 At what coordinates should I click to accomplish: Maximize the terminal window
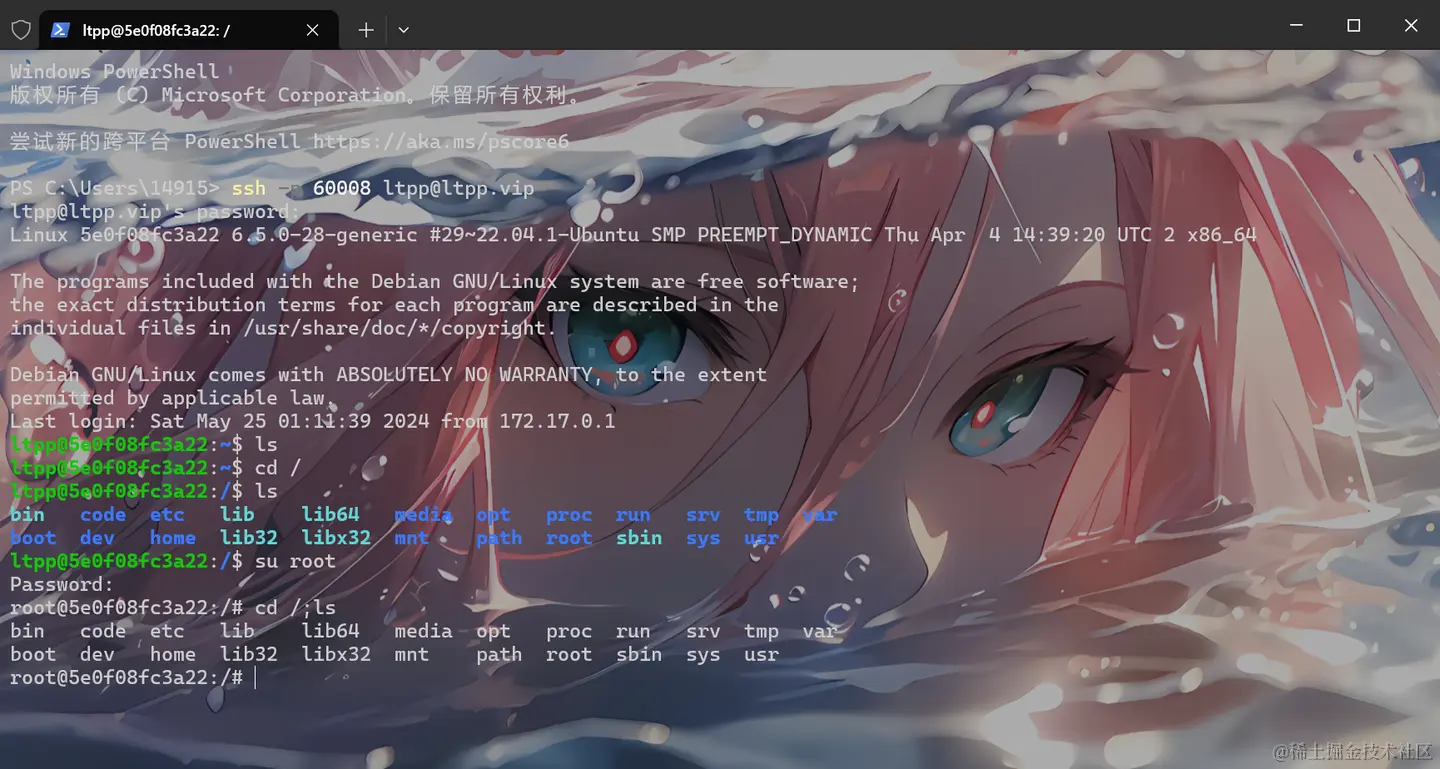[x=1354, y=26]
